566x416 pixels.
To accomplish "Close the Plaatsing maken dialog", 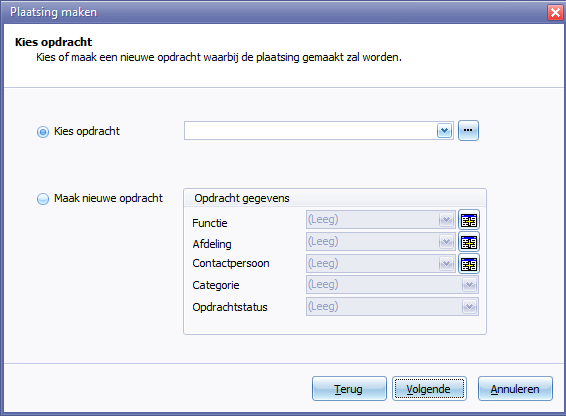I will click(555, 13).
